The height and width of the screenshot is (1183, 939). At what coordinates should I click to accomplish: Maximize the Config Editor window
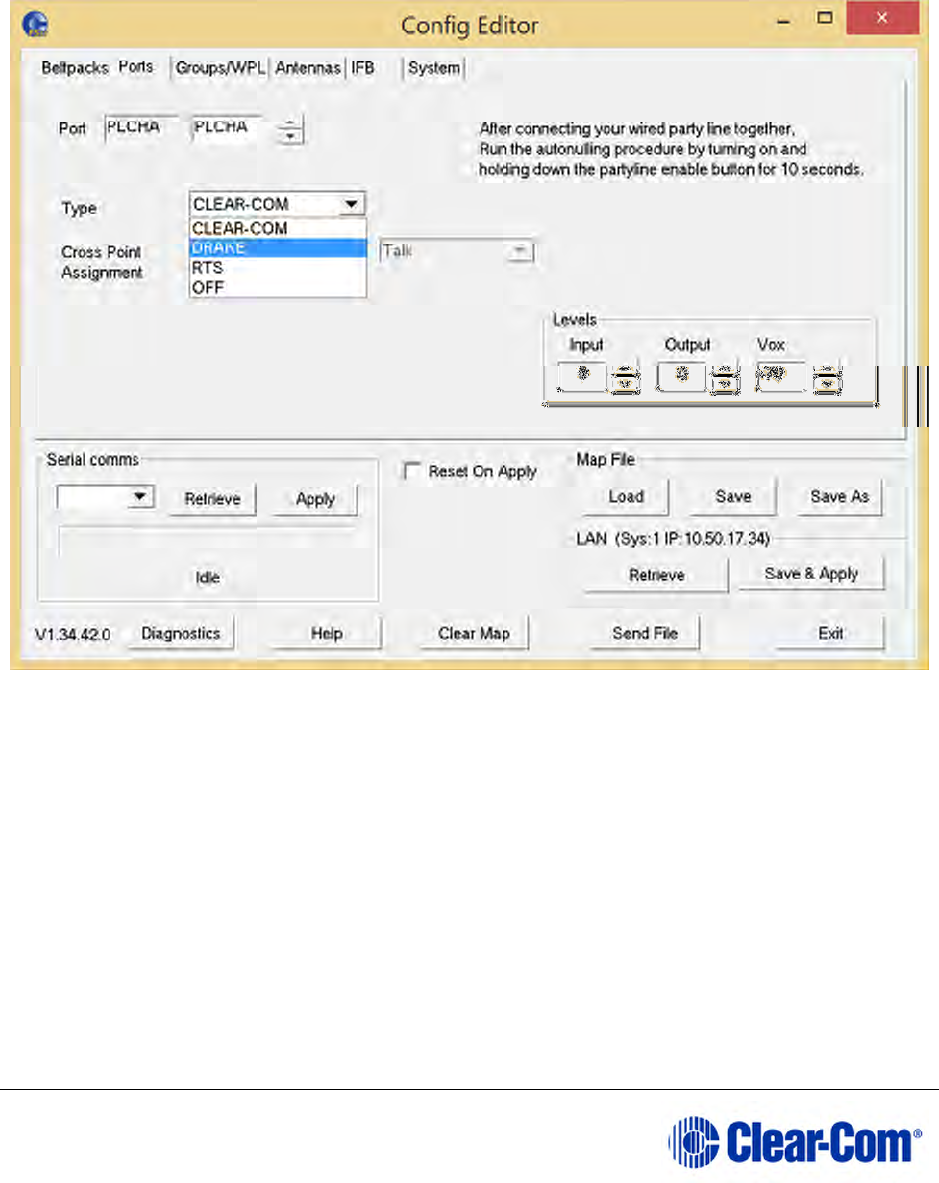(825, 18)
